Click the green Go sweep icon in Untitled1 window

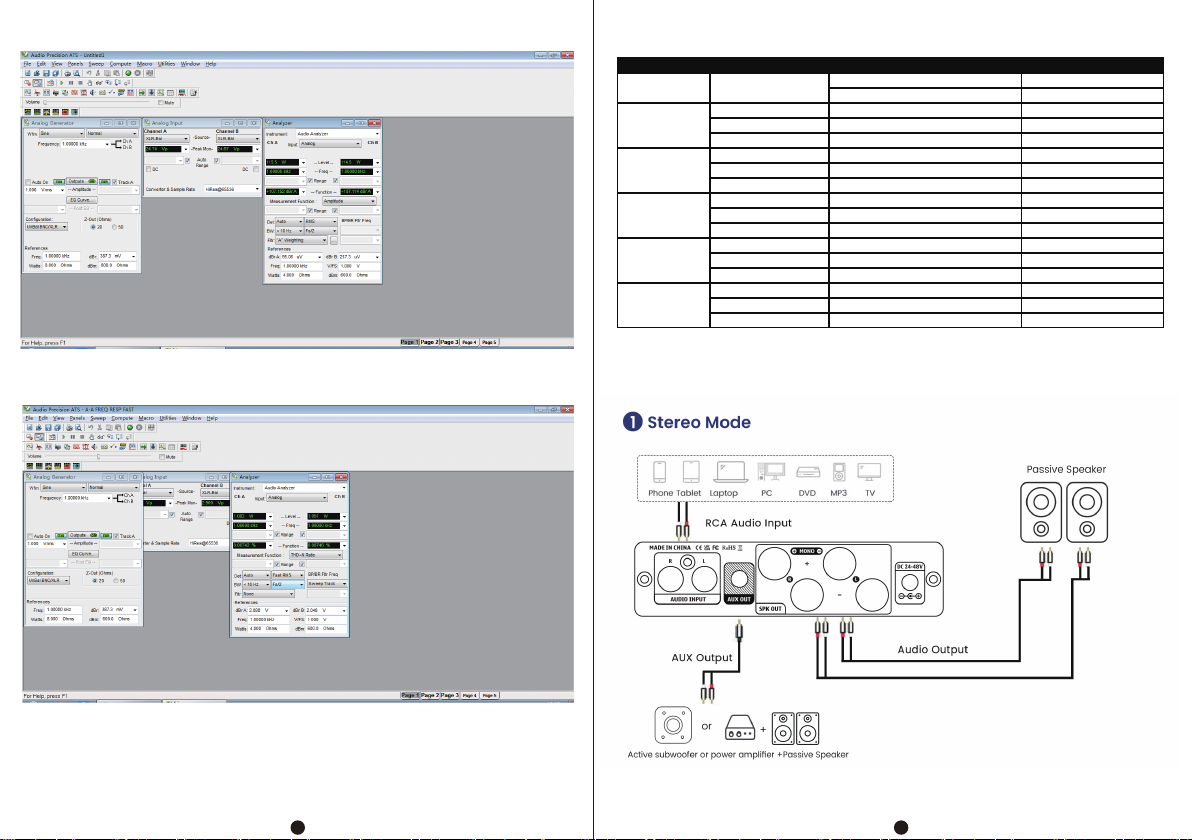pyautogui.click(x=129, y=73)
